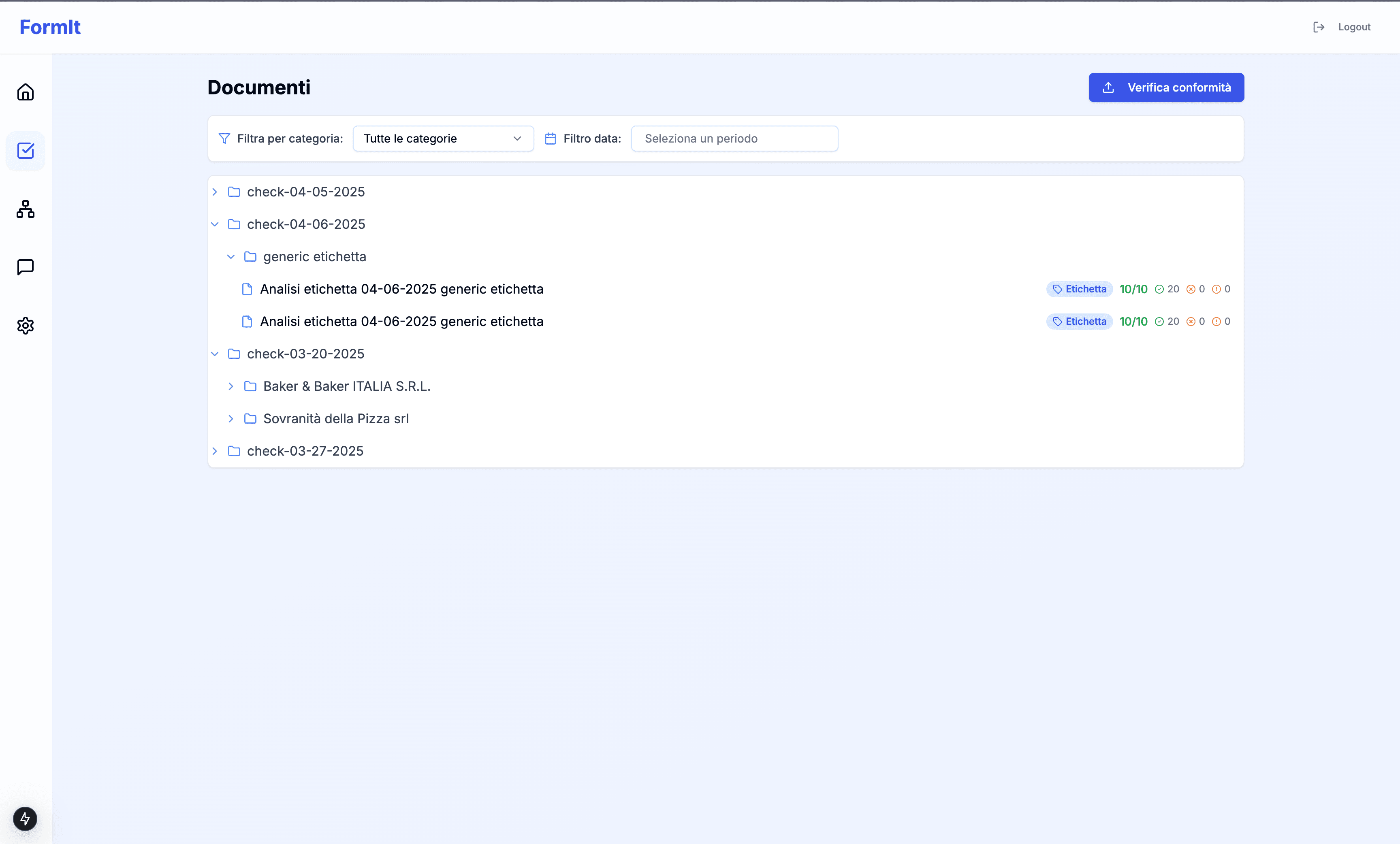Viewport: 1400px width, 844px height.
Task: Click the Filtra per categoria label
Action: tap(290, 139)
